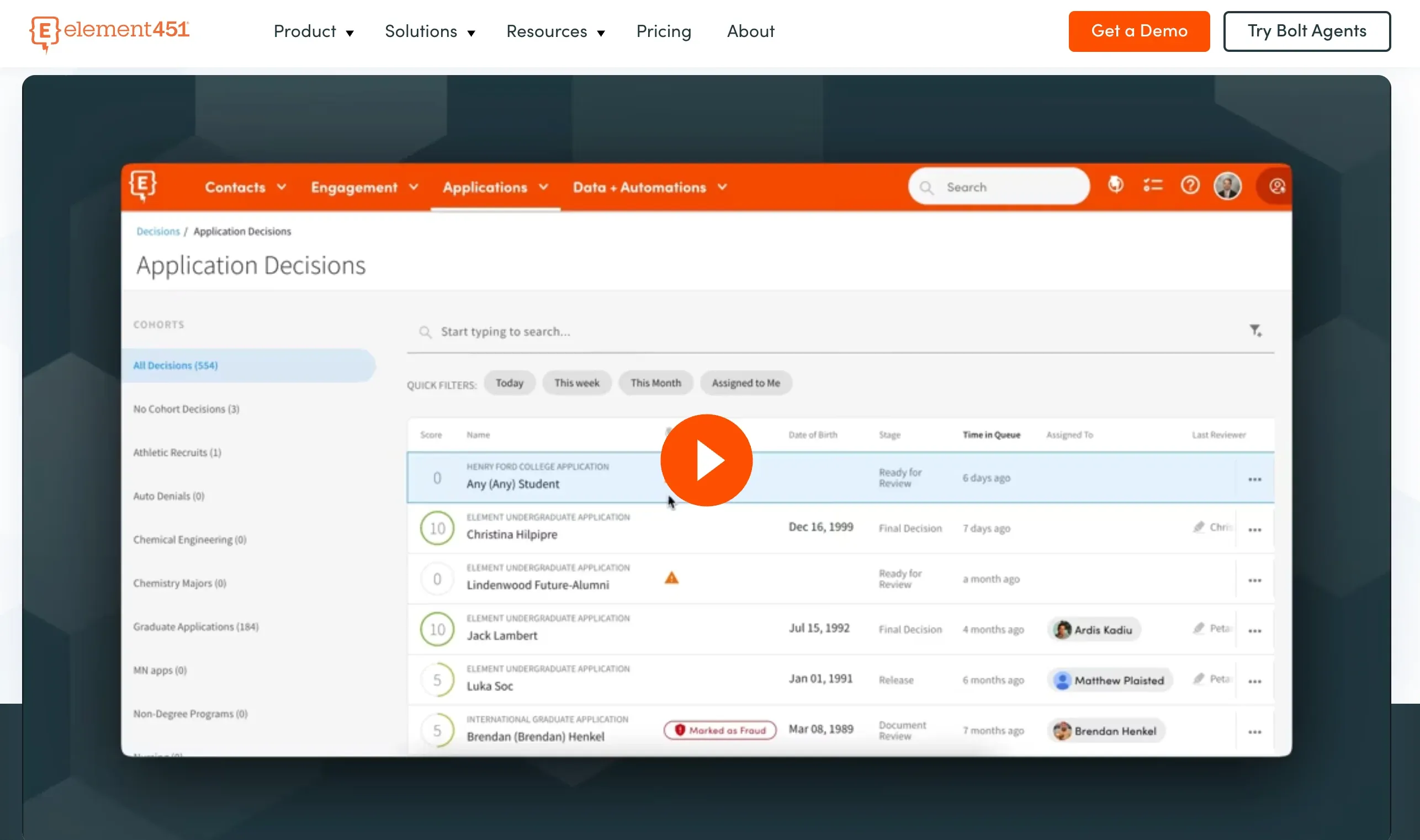Open more options for Luka Soc
Viewport: 1420px width, 840px height.
click(x=1255, y=682)
